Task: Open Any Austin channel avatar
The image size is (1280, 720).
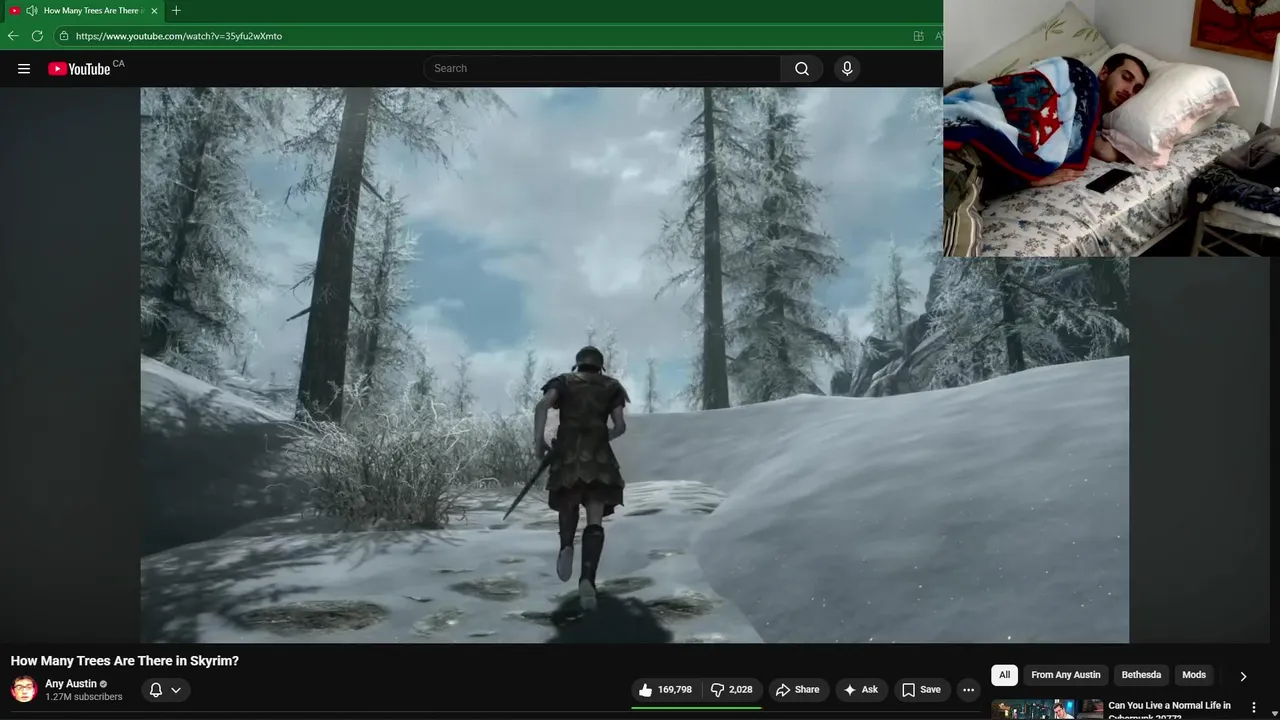Action: 24,689
